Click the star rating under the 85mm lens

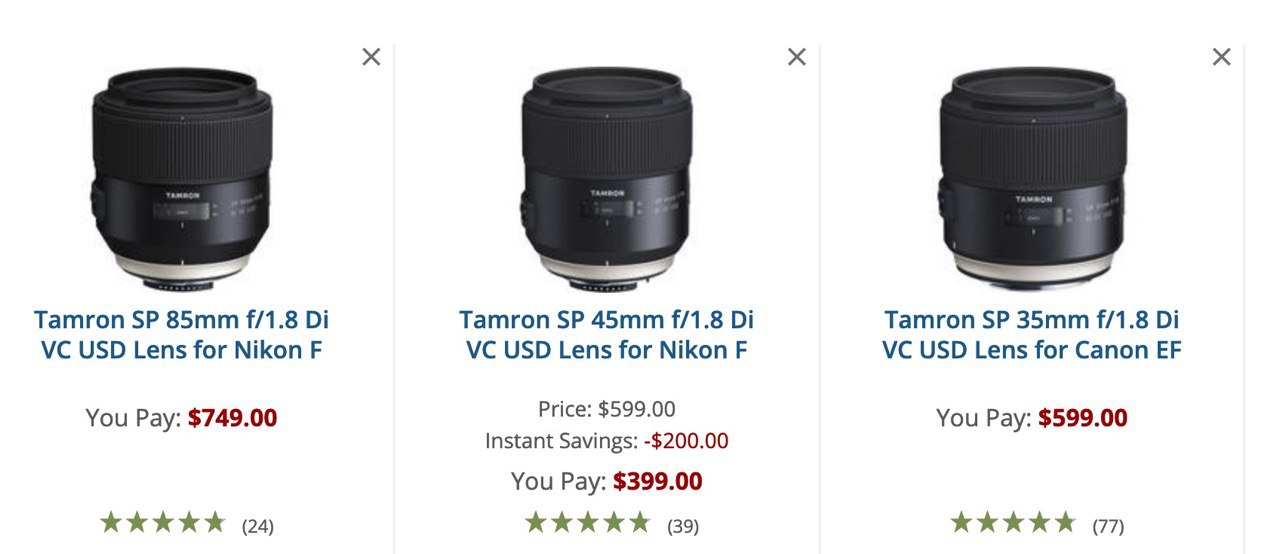163,522
